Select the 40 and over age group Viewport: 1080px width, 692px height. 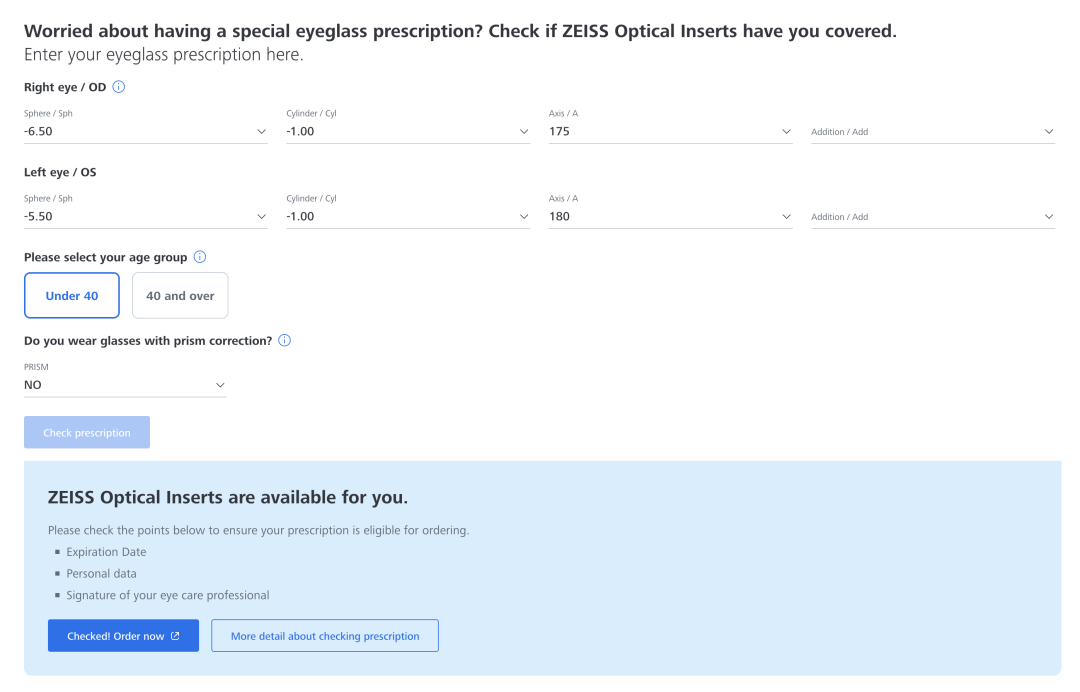(180, 296)
